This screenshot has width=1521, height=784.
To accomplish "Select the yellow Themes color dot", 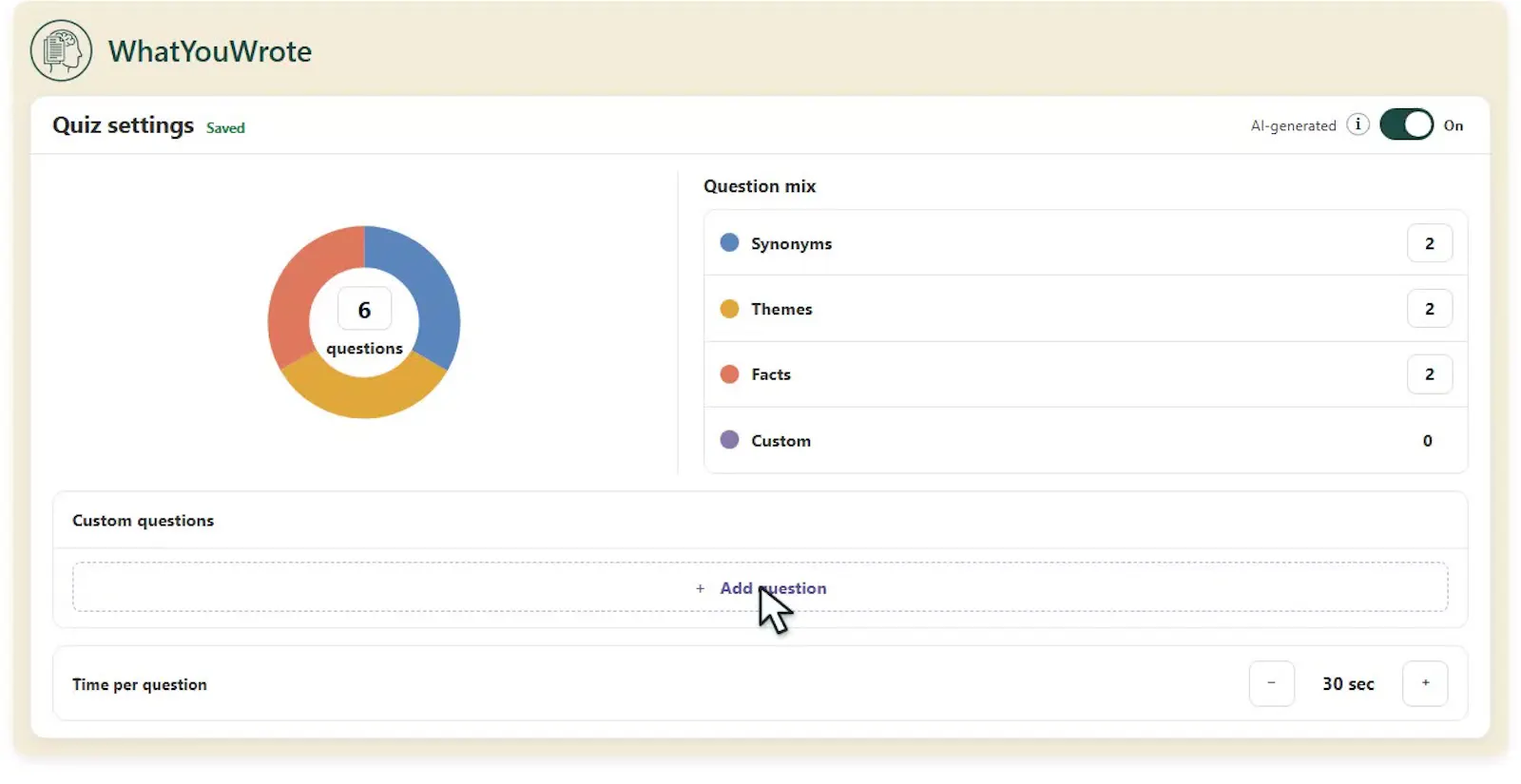I will click(x=729, y=309).
